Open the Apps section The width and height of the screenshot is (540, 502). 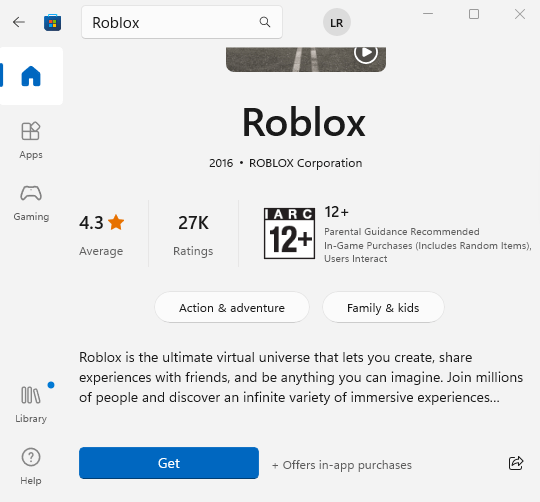(31, 140)
